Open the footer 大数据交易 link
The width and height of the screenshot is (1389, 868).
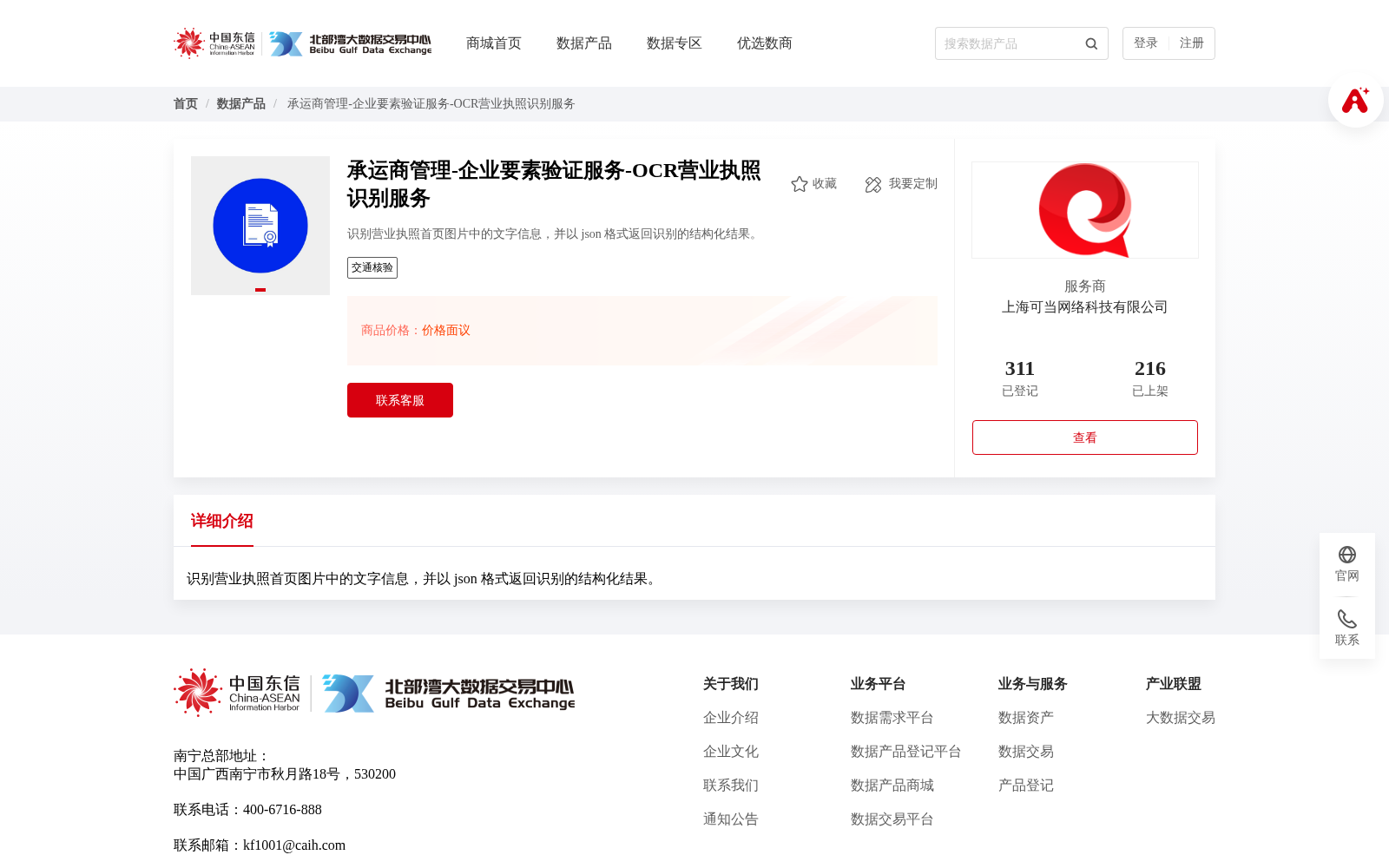click(1181, 718)
